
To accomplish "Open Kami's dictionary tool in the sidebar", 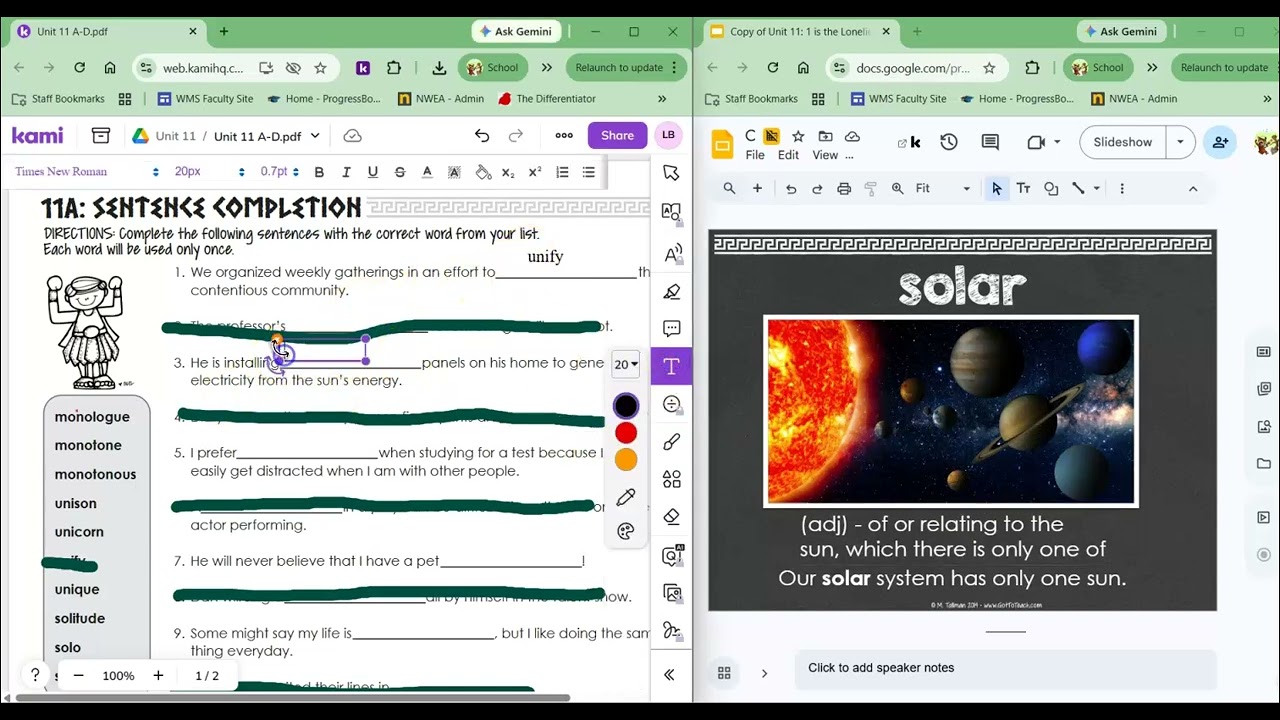I will tap(671, 212).
